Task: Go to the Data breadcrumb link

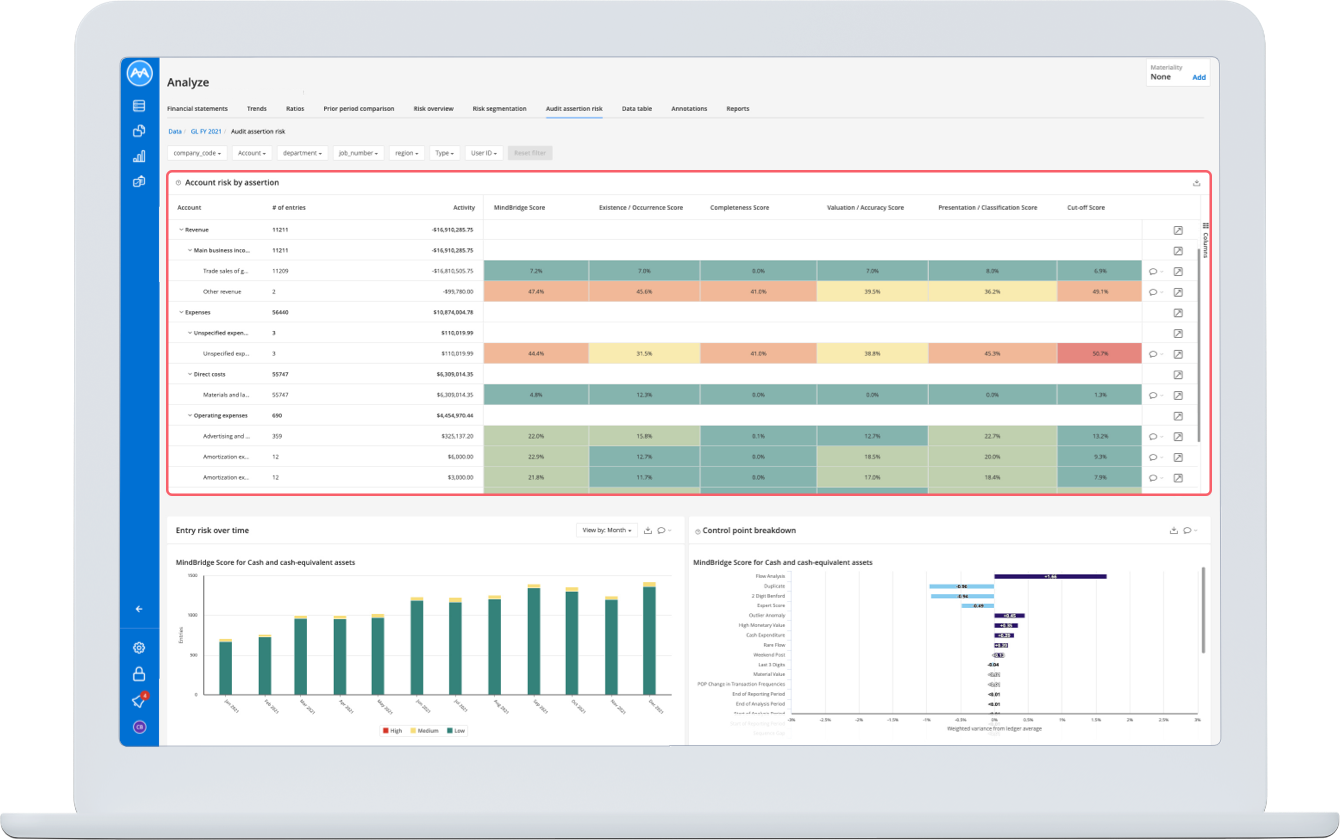Action: pos(175,131)
